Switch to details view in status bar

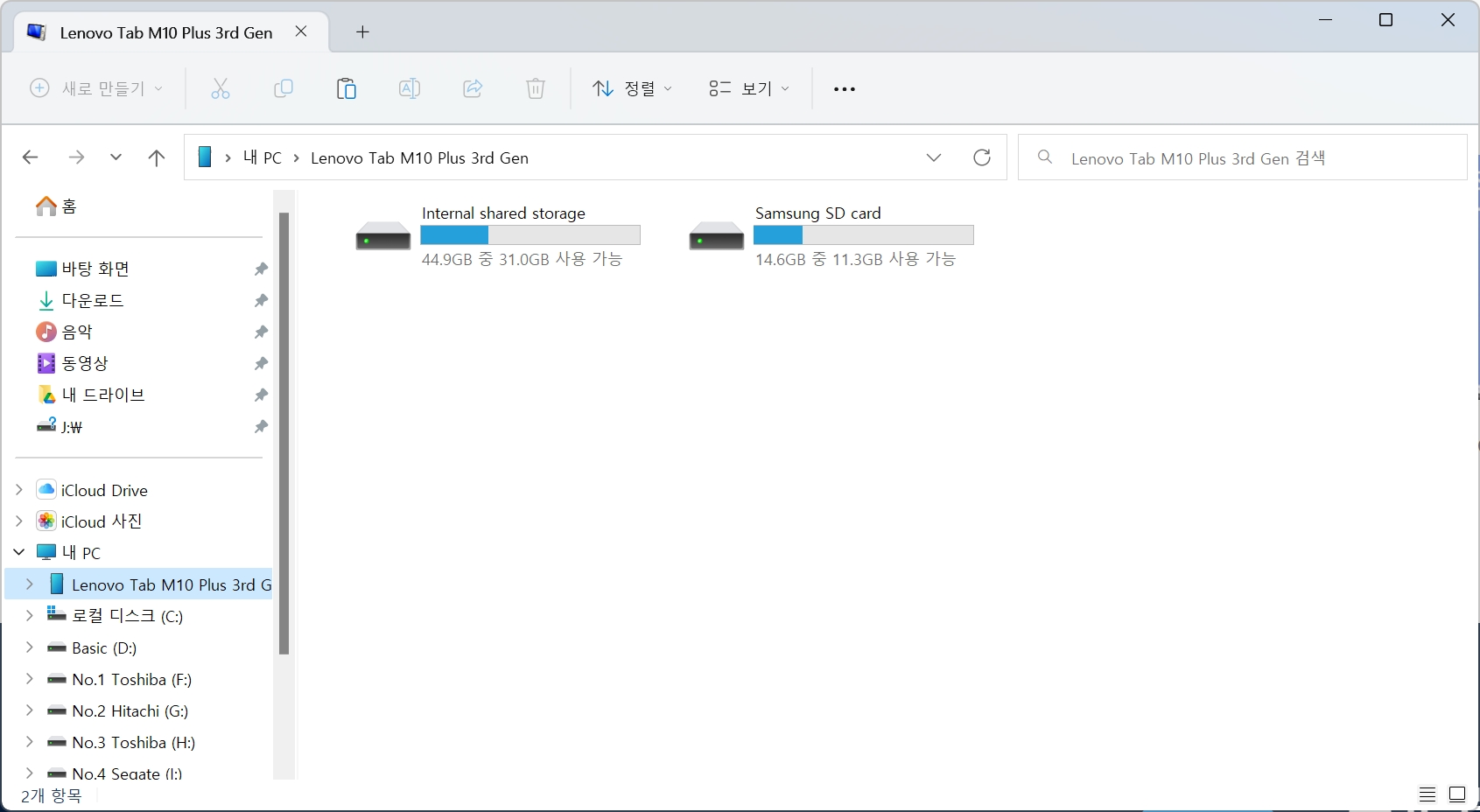click(x=1427, y=794)
